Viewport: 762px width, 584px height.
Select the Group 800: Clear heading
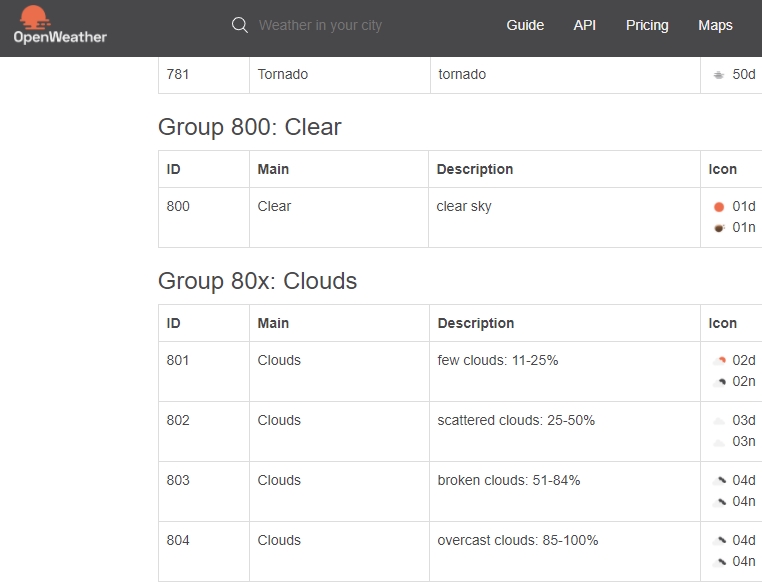pos(250,127)
